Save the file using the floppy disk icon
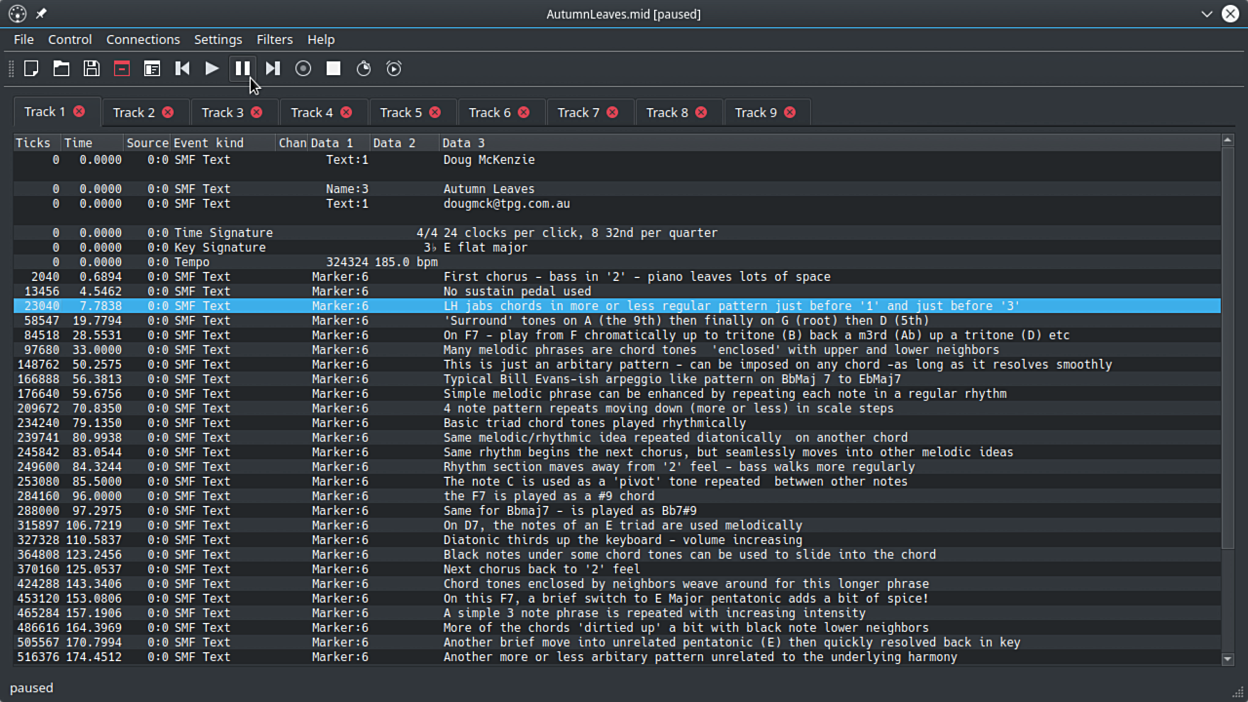Image resolution: width=1248 pixels, height=702 pixels. point(92,69)
